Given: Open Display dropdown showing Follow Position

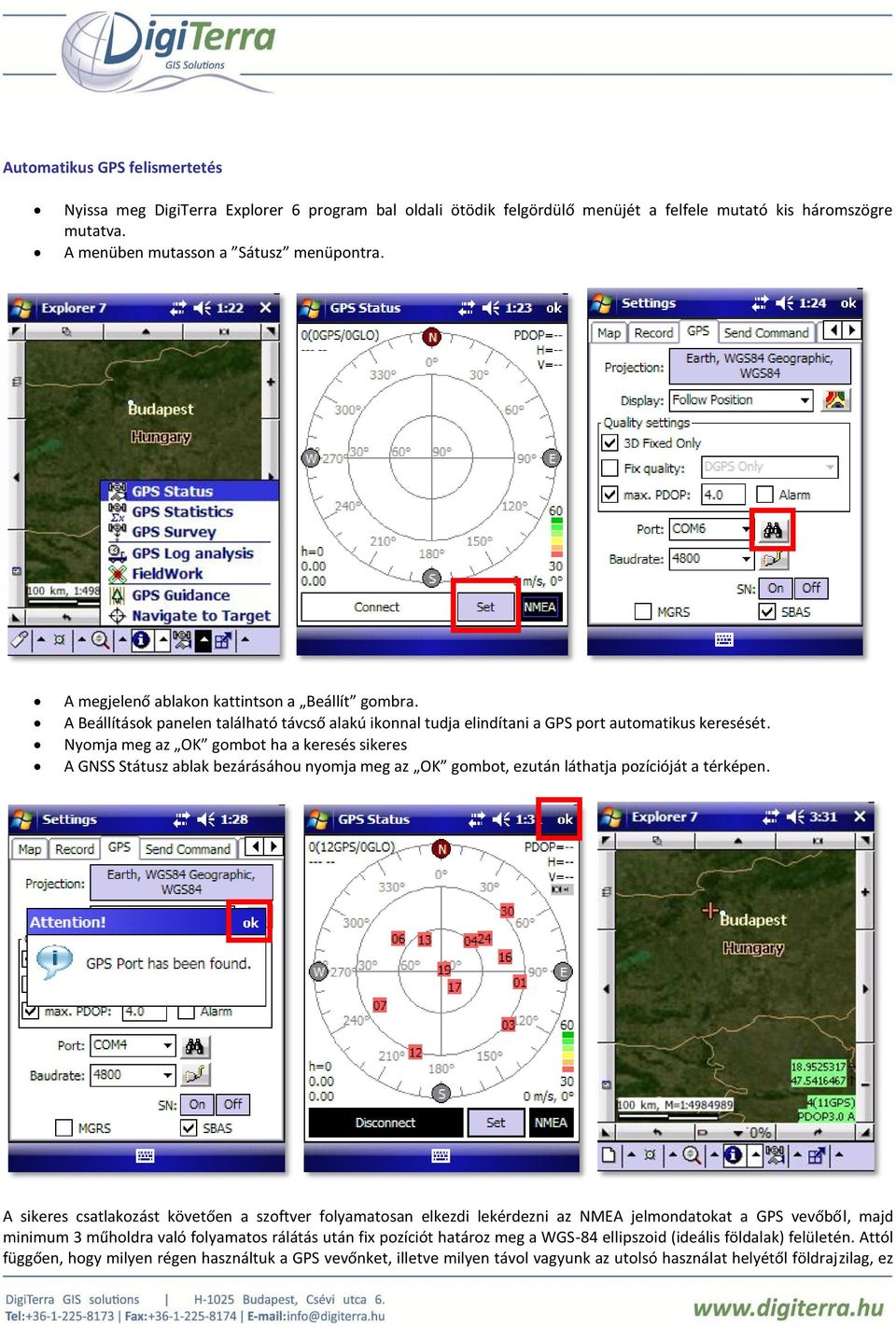Looking at the screenshot, I should click(741, 400).
